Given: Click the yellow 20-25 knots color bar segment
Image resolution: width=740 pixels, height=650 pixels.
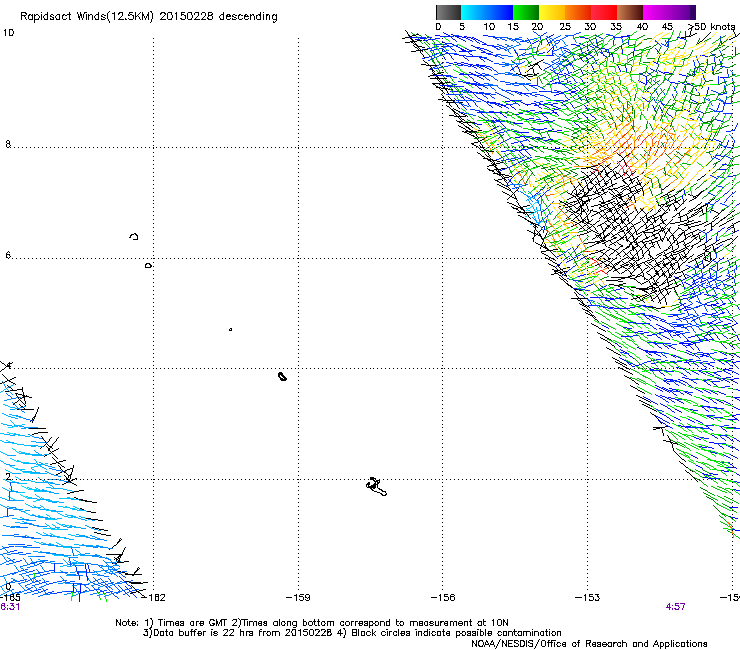Looking at the screenshot, I should click(x=552, y=12).
